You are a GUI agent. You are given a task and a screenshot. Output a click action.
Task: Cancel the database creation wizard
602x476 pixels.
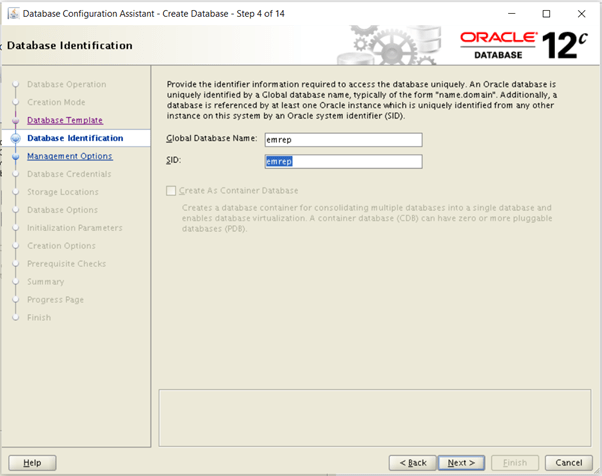pos(568,463)
